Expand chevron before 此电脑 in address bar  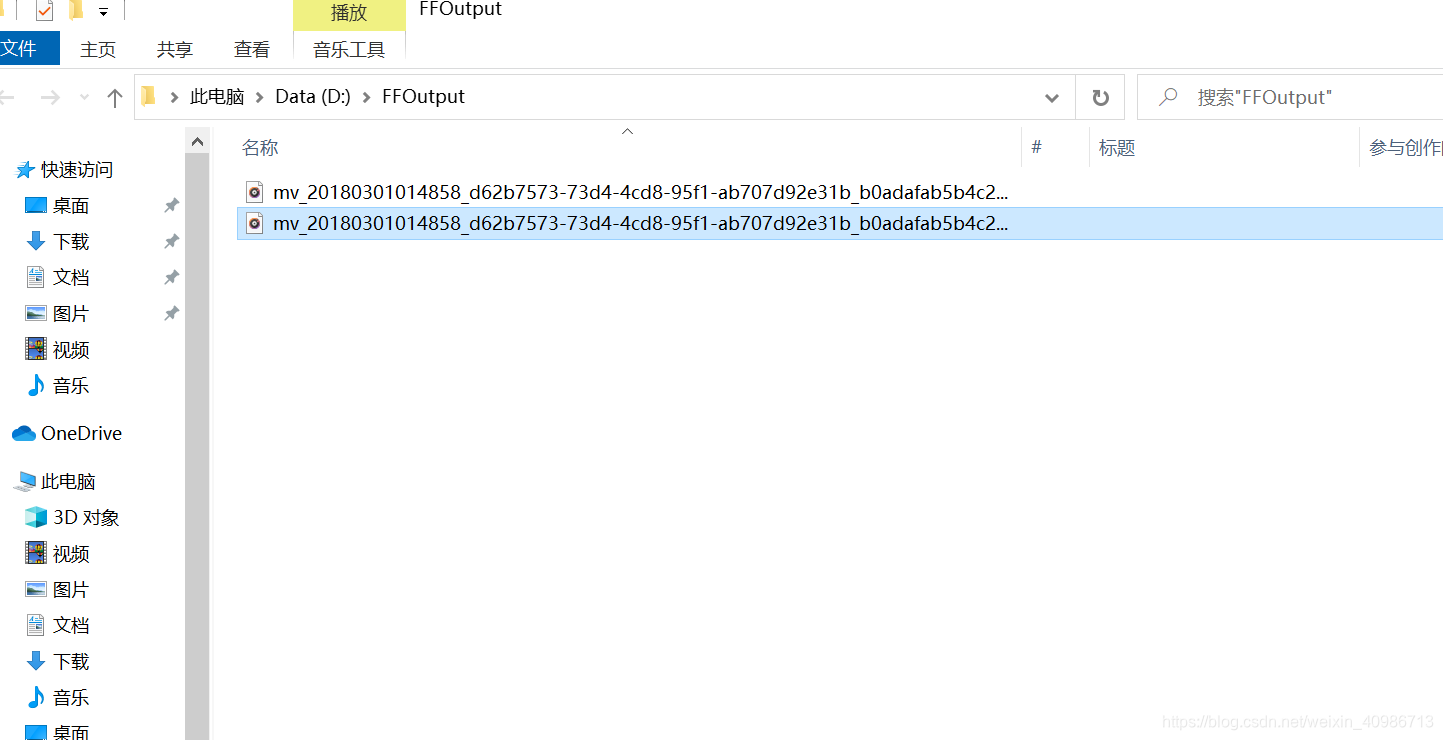coord(174,97)
